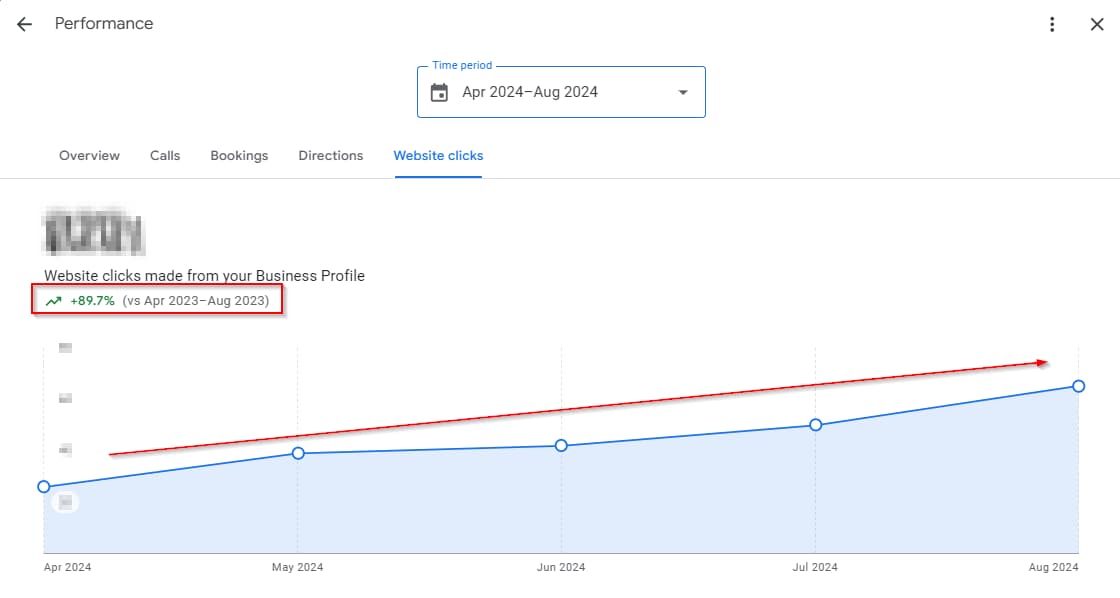Select the Apr 2024 data point on chart
Image resolution: width=1120 pixels, height=598 pixels.
point(43,487)
